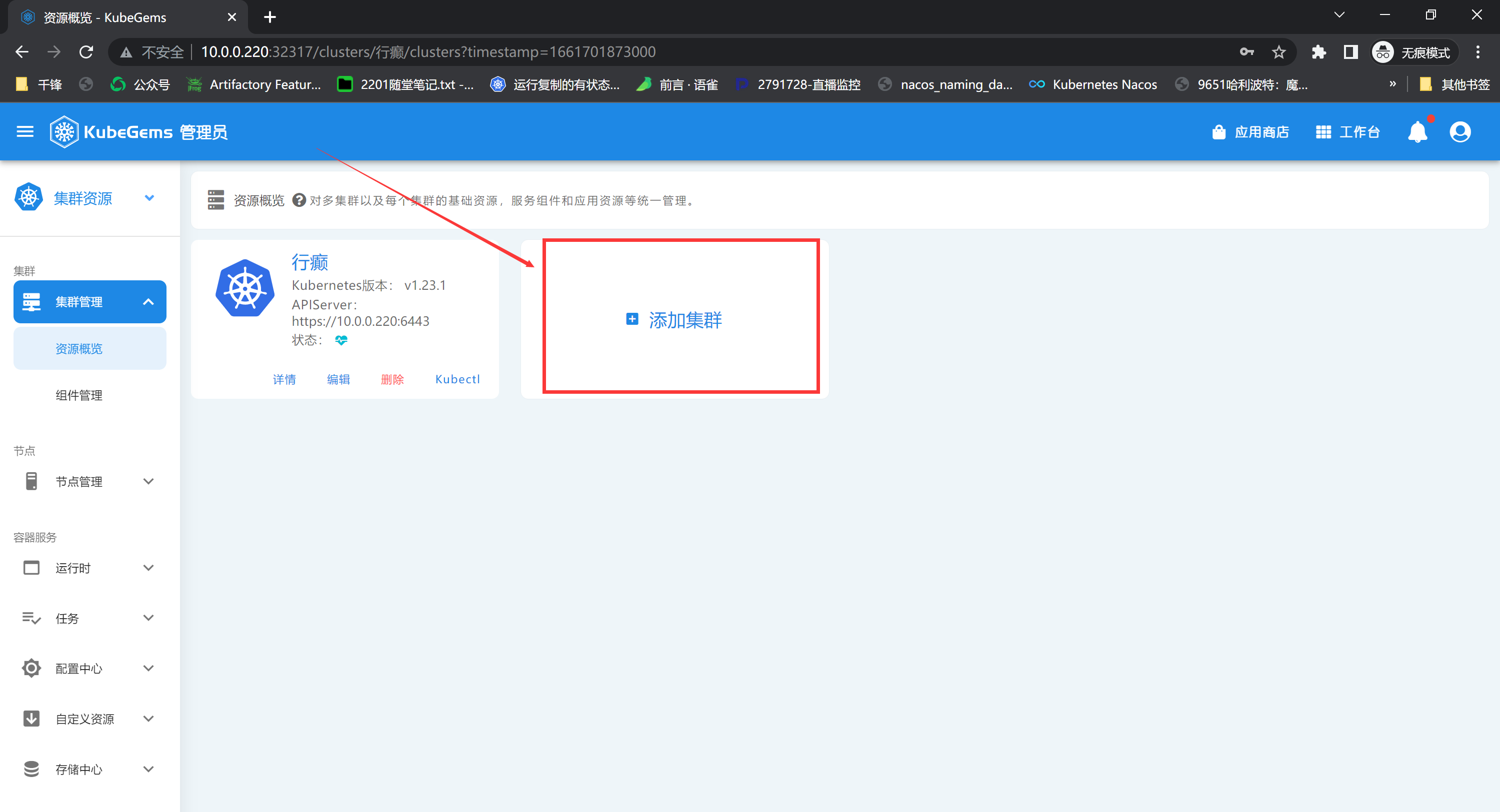The height and width of the screenshot is (812, 1500).
Task: Show more bookmarks with the » chevron
Action: tap(1392, 84)
